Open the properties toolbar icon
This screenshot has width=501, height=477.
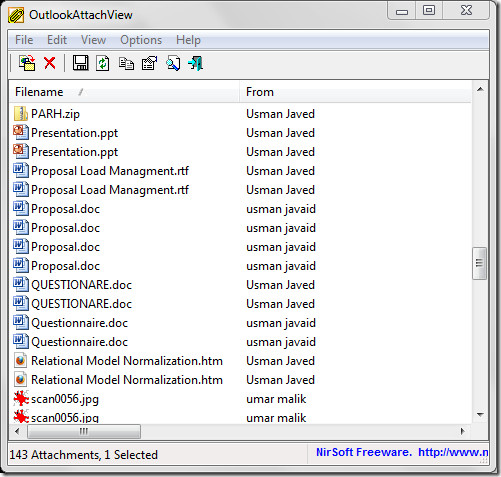pos(149,63)
